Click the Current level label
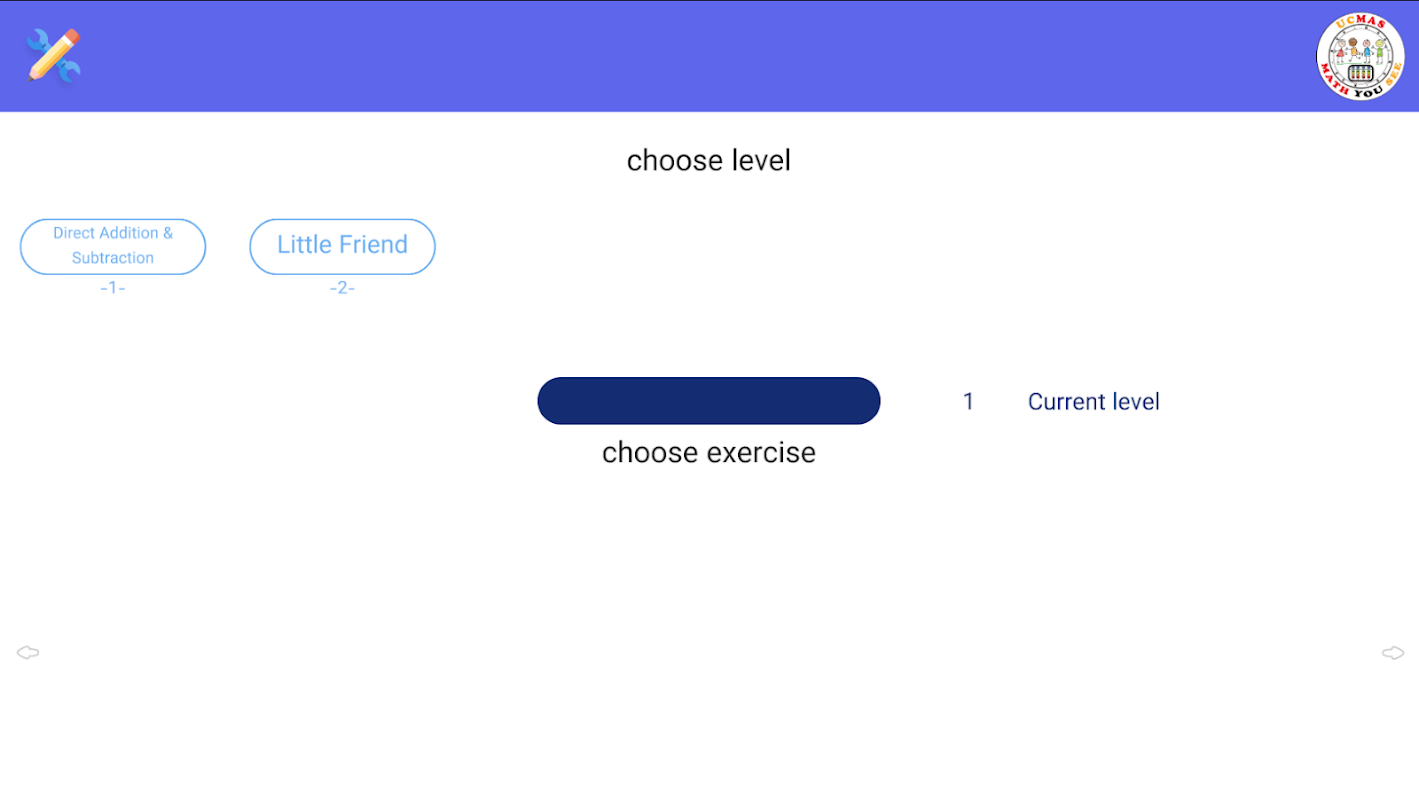 (1093, 402)
